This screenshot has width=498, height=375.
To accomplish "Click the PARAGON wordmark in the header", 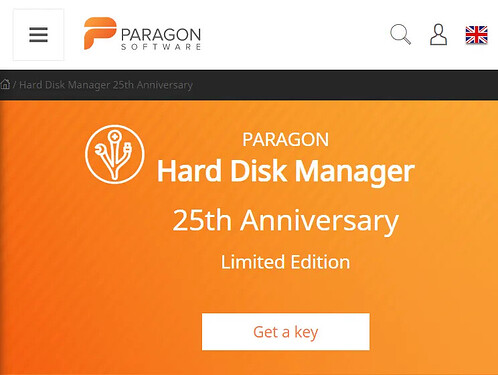I will pos(161,35).
